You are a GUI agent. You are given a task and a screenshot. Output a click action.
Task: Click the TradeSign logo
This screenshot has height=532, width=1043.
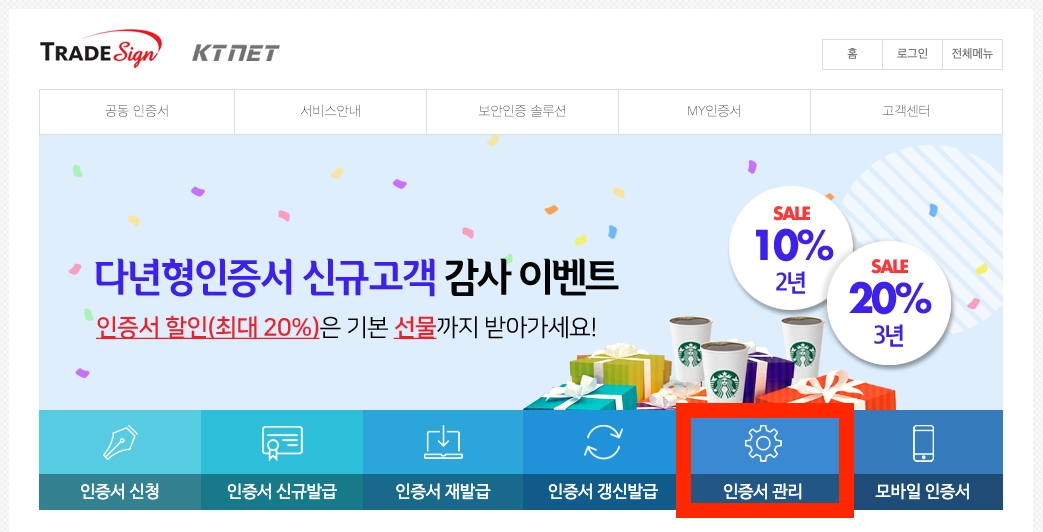click(100, 49)
